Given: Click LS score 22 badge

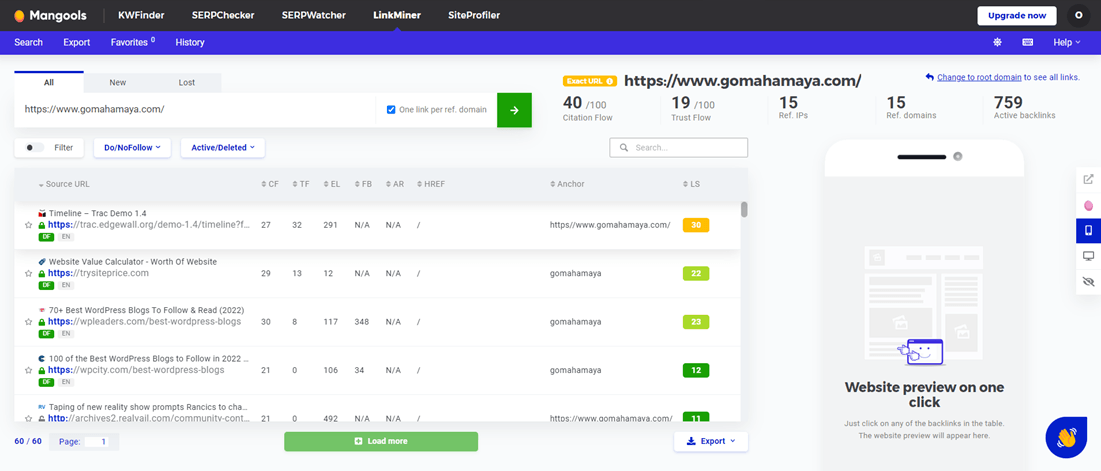Looking at the screenshot, I should (696, 273).
